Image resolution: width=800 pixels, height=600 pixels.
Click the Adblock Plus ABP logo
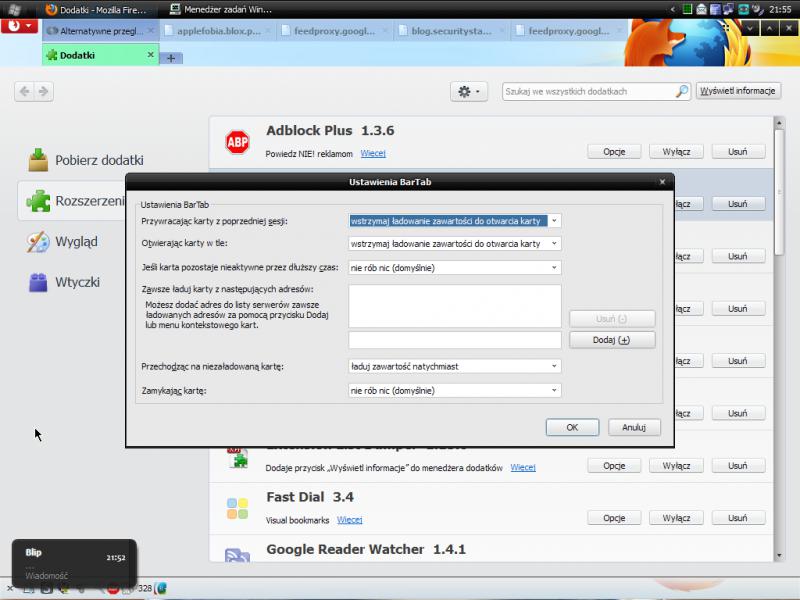(x=237, y=142)
